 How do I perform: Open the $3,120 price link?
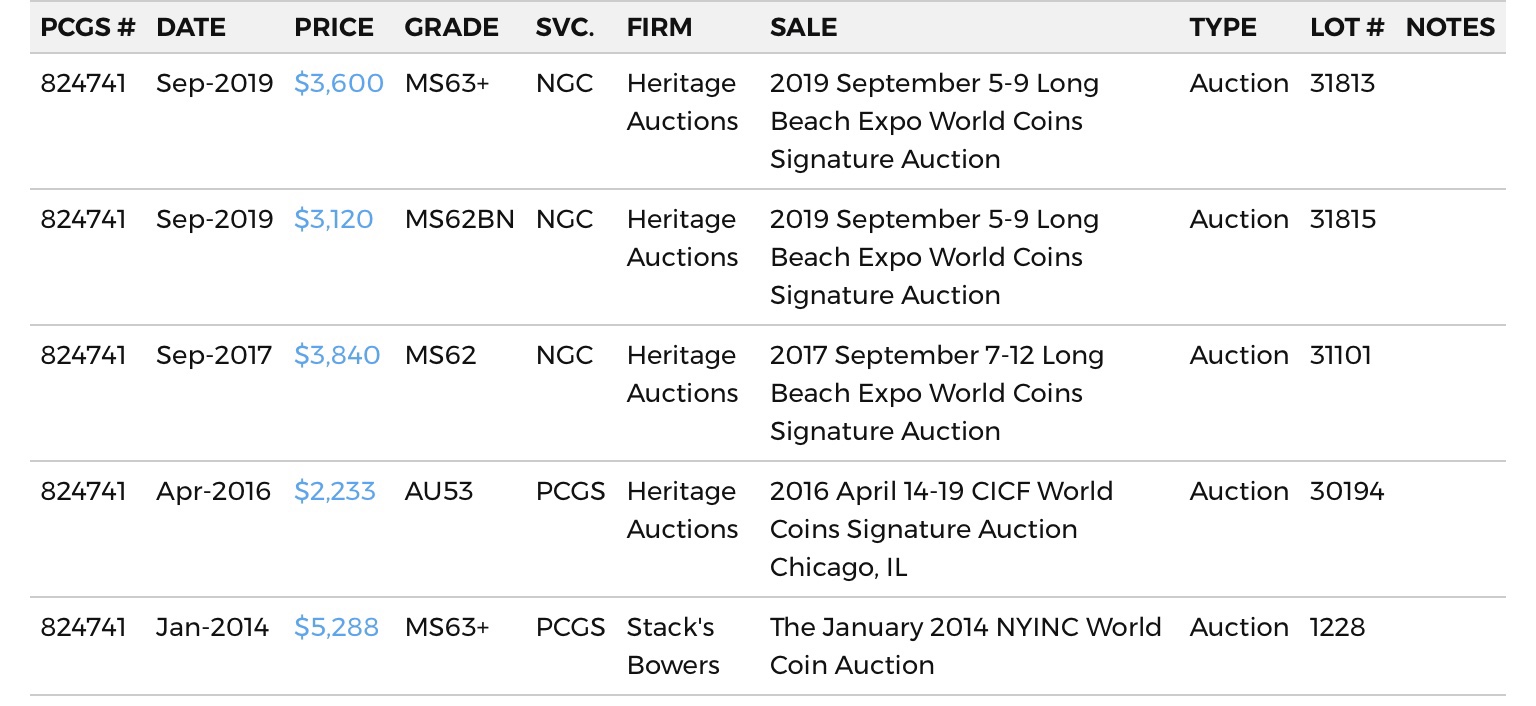pyautogui.click(x=334, y=220)
